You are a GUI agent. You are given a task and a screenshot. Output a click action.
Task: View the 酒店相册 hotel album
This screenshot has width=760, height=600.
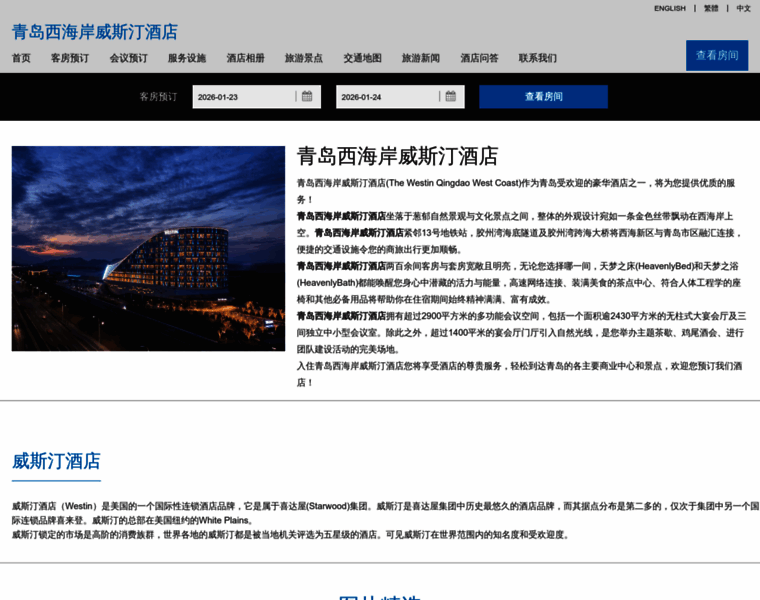pyautogui.click(x=245, y=58)
